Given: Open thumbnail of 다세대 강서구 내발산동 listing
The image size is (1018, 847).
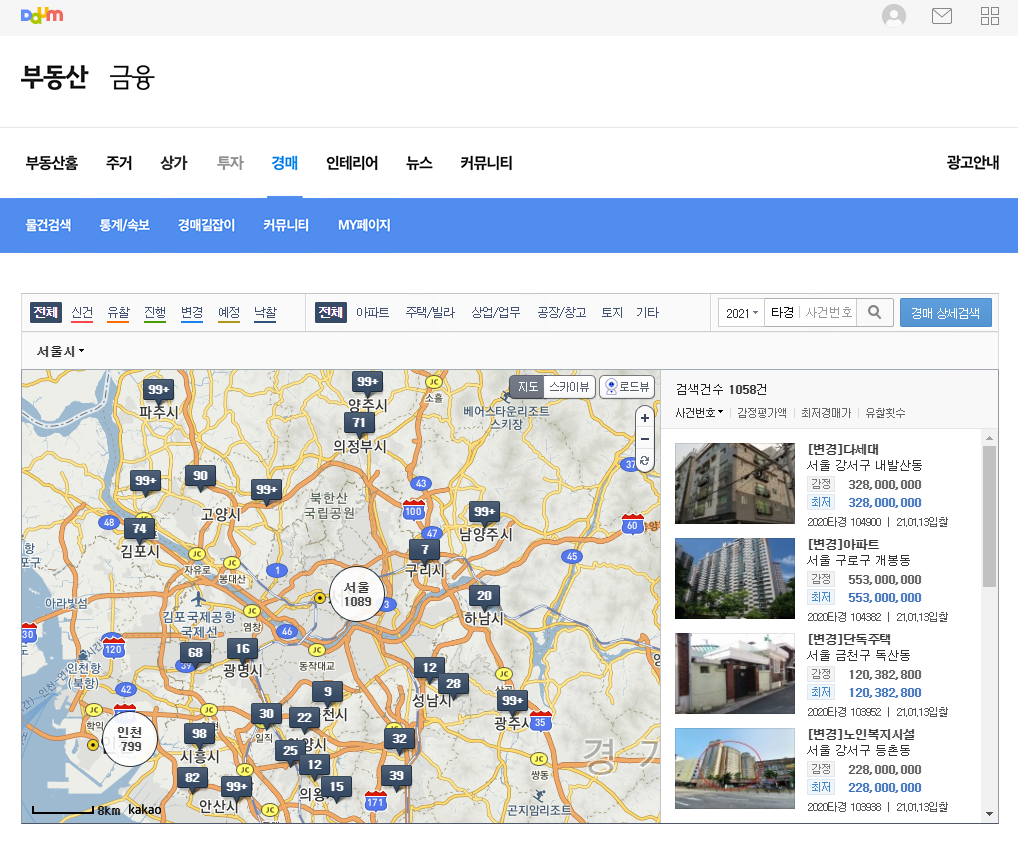Looking at the screenshot, I should pyautogui.click(x=735, y=483).
